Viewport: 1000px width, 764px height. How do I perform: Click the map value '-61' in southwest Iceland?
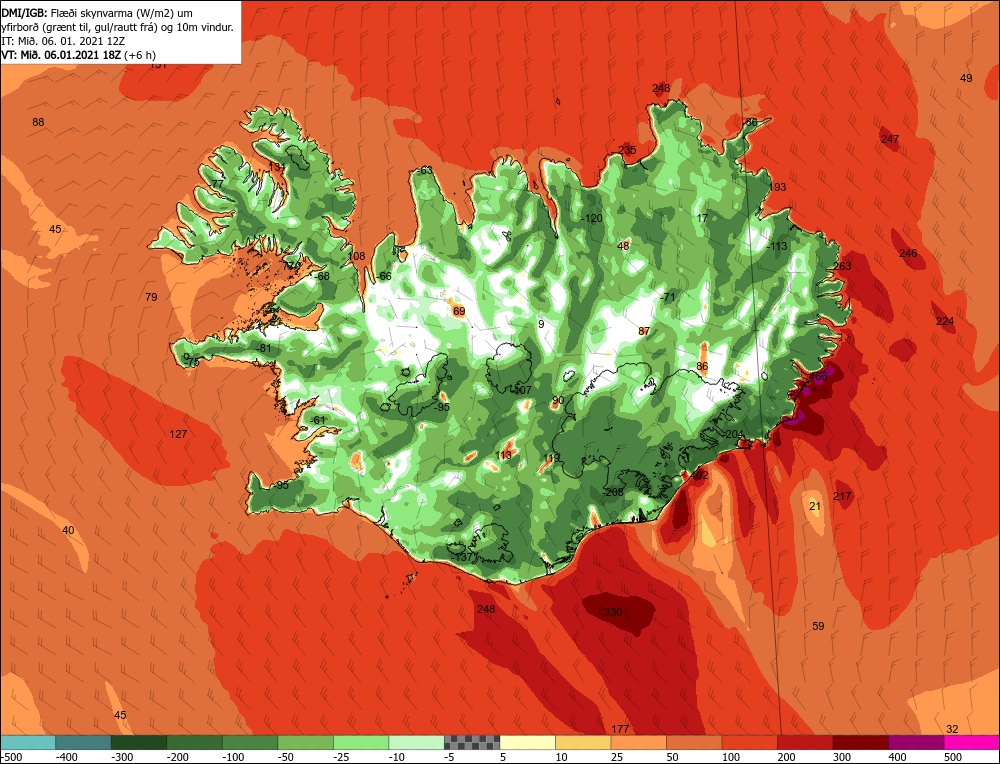click(x=318, y=420)
